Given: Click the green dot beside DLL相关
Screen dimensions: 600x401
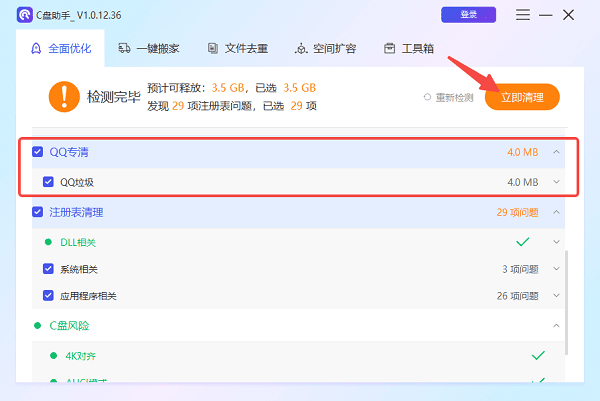Looking at the screenshot, I should (48, 242).
